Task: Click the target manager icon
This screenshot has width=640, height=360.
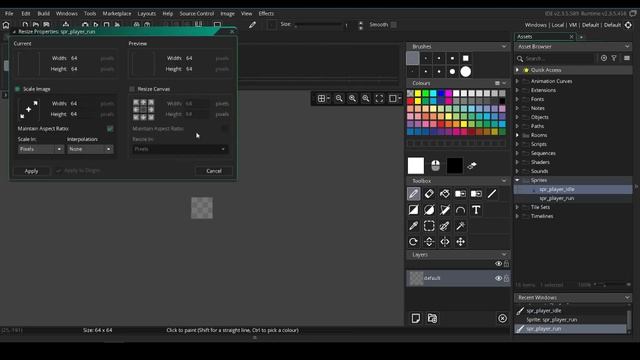Action: [x=628, y=25]
